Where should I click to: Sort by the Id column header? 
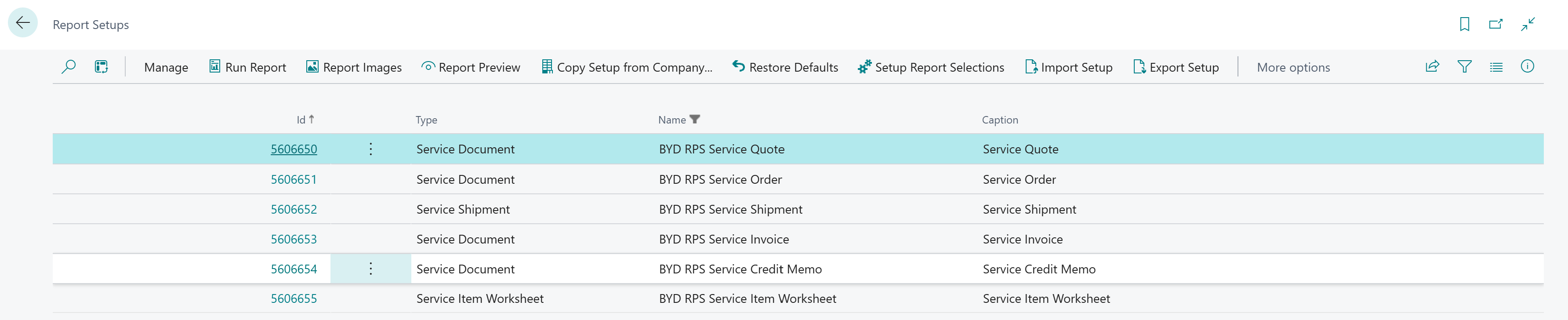[305, 120]
